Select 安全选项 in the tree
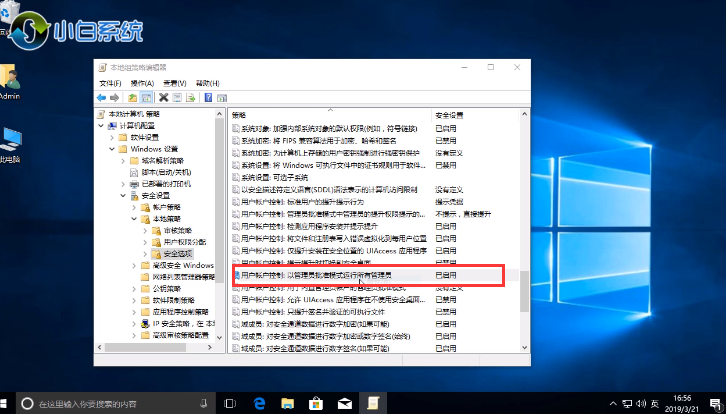This screenshot has height=416, width=726. click(x=177, y=254)
